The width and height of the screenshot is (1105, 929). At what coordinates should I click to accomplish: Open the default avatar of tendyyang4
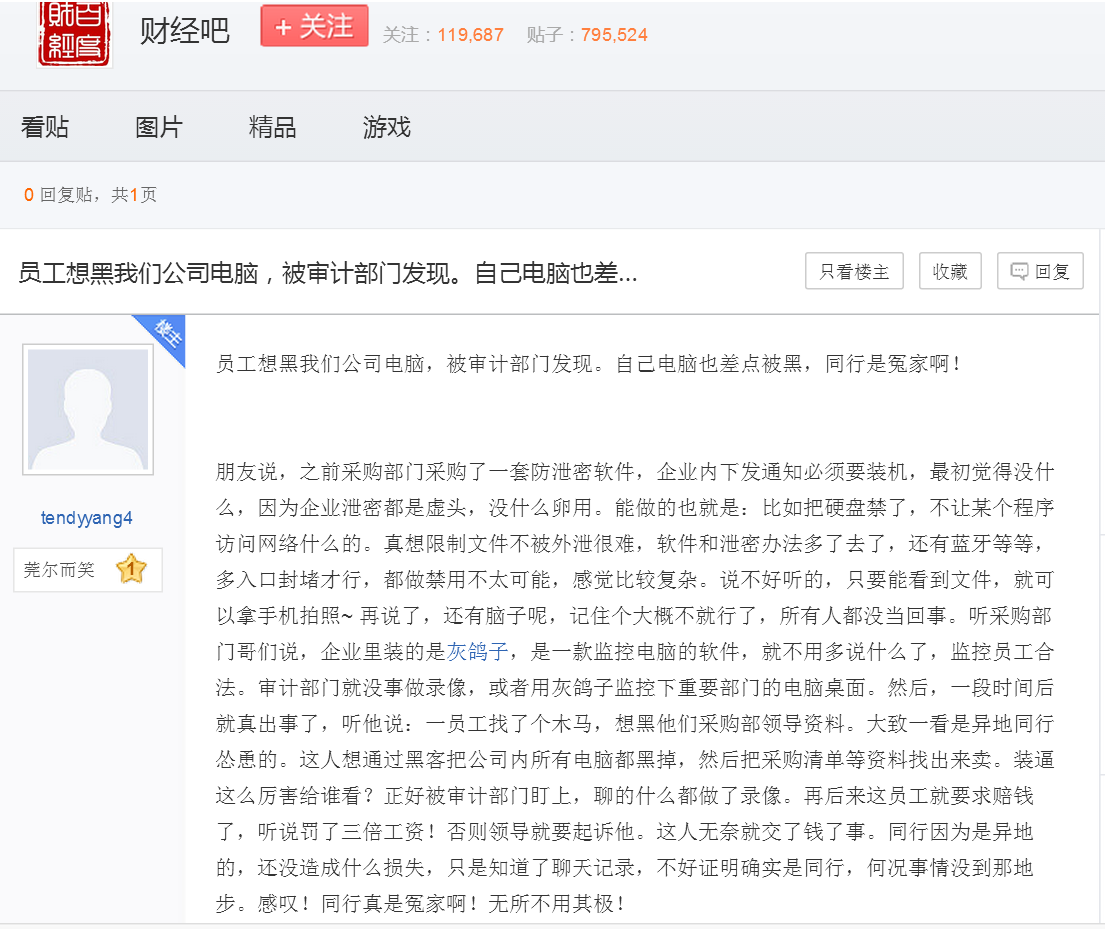(x=88, y=410)
